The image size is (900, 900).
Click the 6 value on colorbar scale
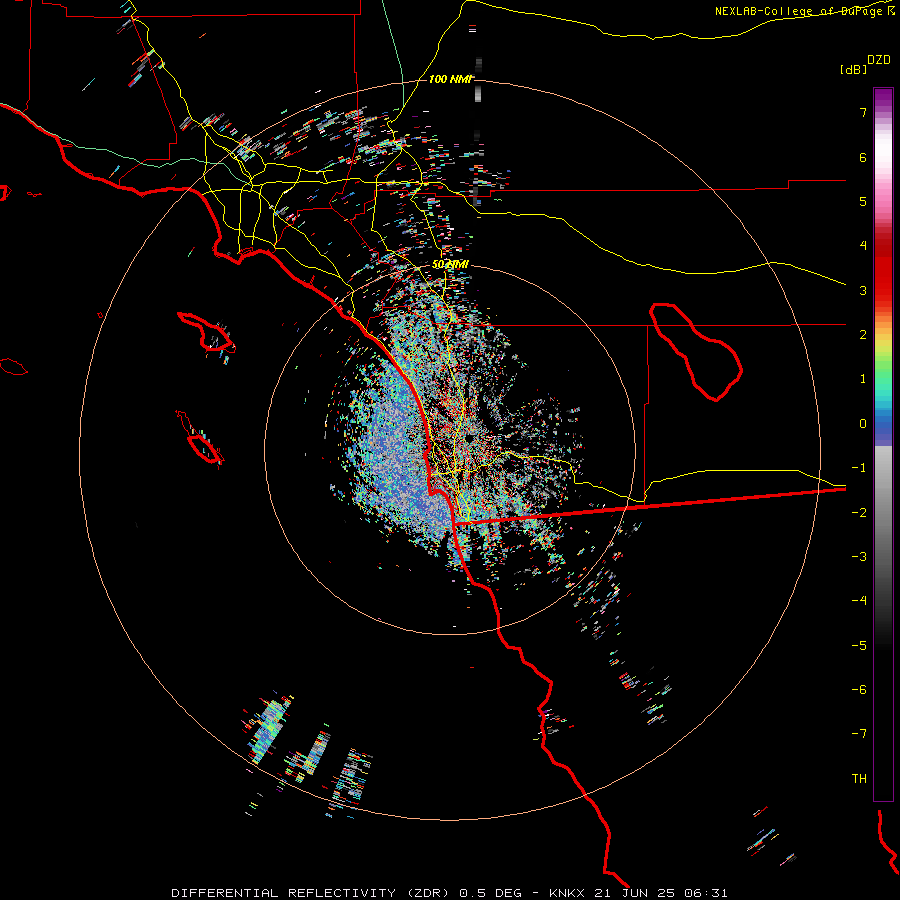coord(863,157)
